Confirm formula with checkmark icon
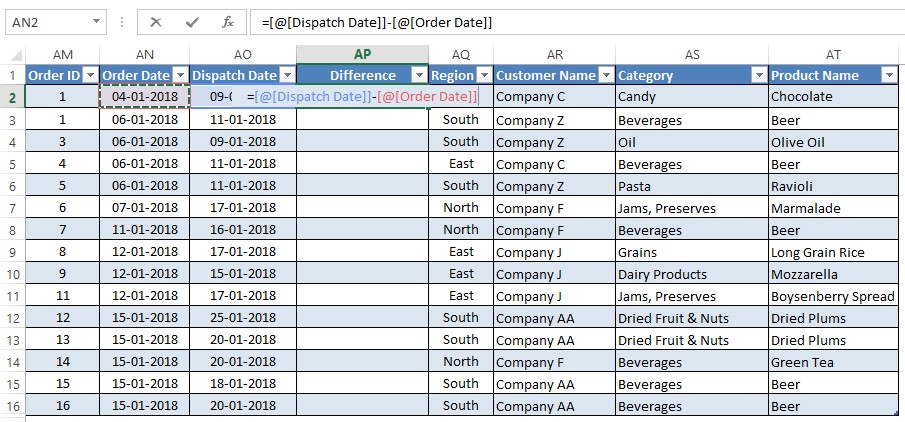The image size is (905, 422). (x=192, y=23)
